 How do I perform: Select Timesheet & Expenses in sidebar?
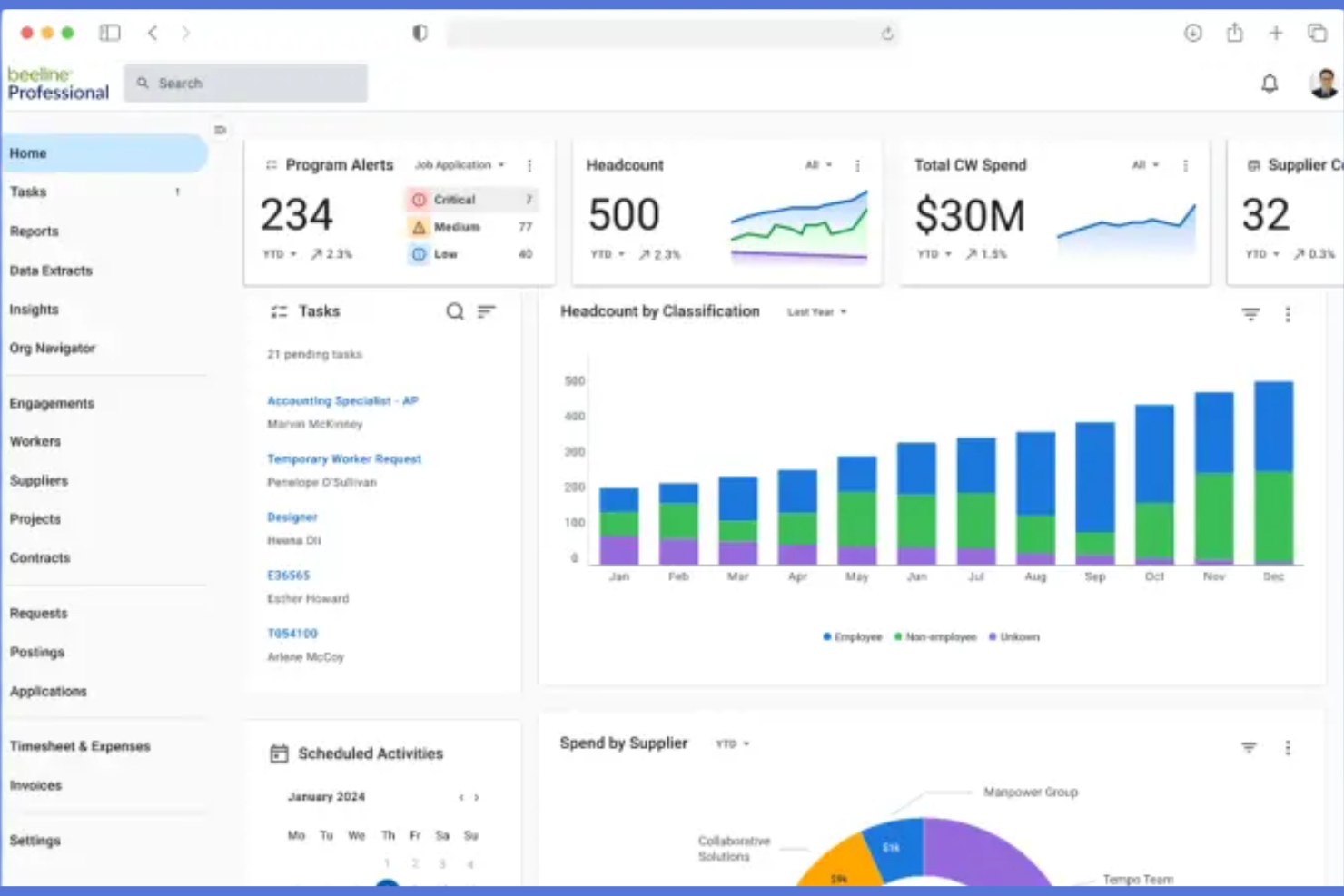(80, 746)
